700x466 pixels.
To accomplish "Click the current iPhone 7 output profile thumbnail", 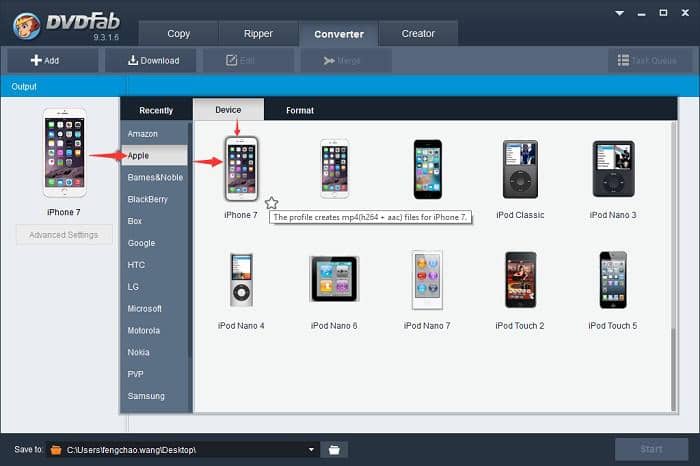I will pos(64,153).
